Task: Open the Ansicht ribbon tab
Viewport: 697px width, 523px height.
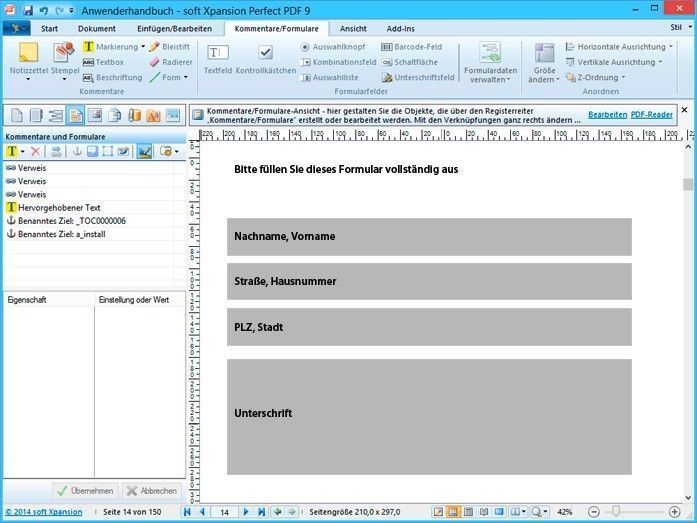Action: [x=353, y=28]
